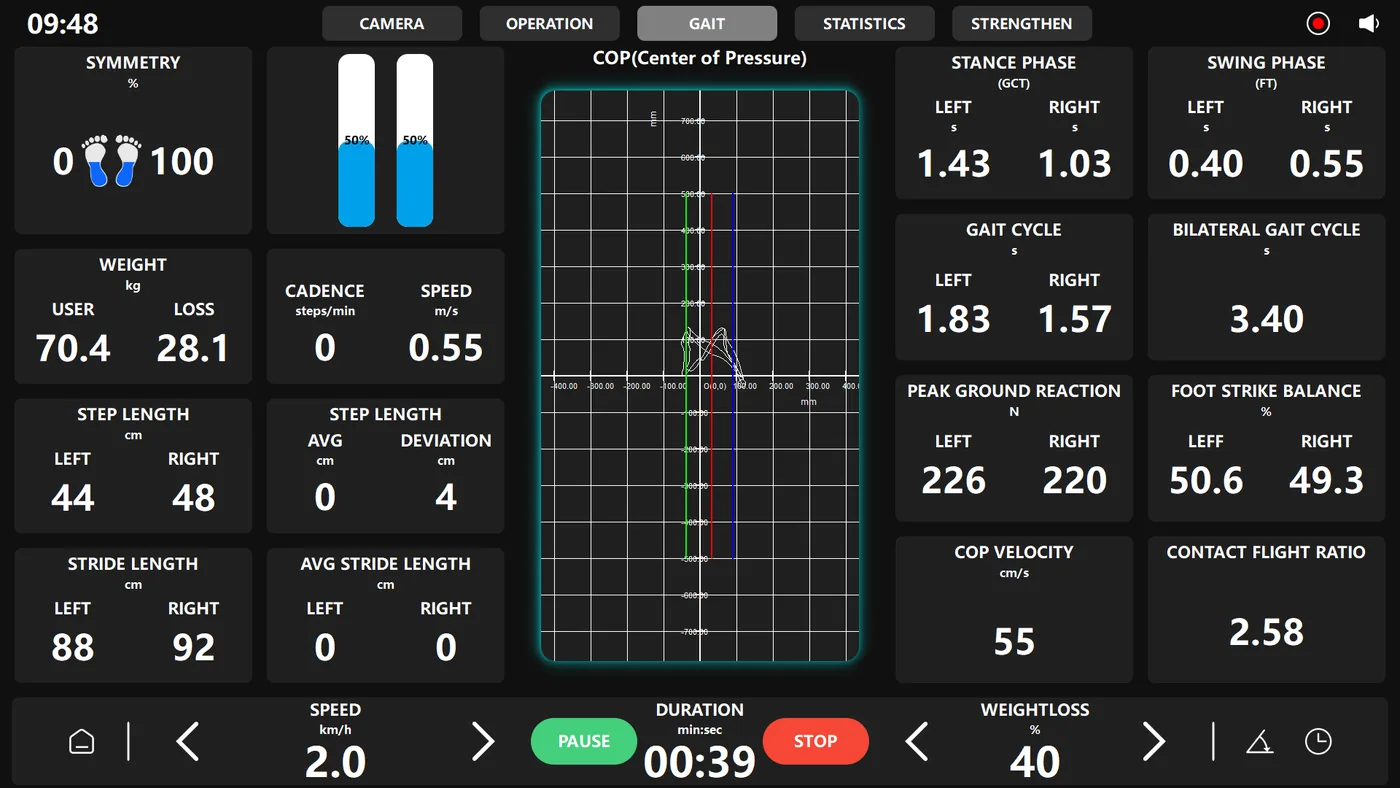Click right step length value 48

[x=193, y=497]
